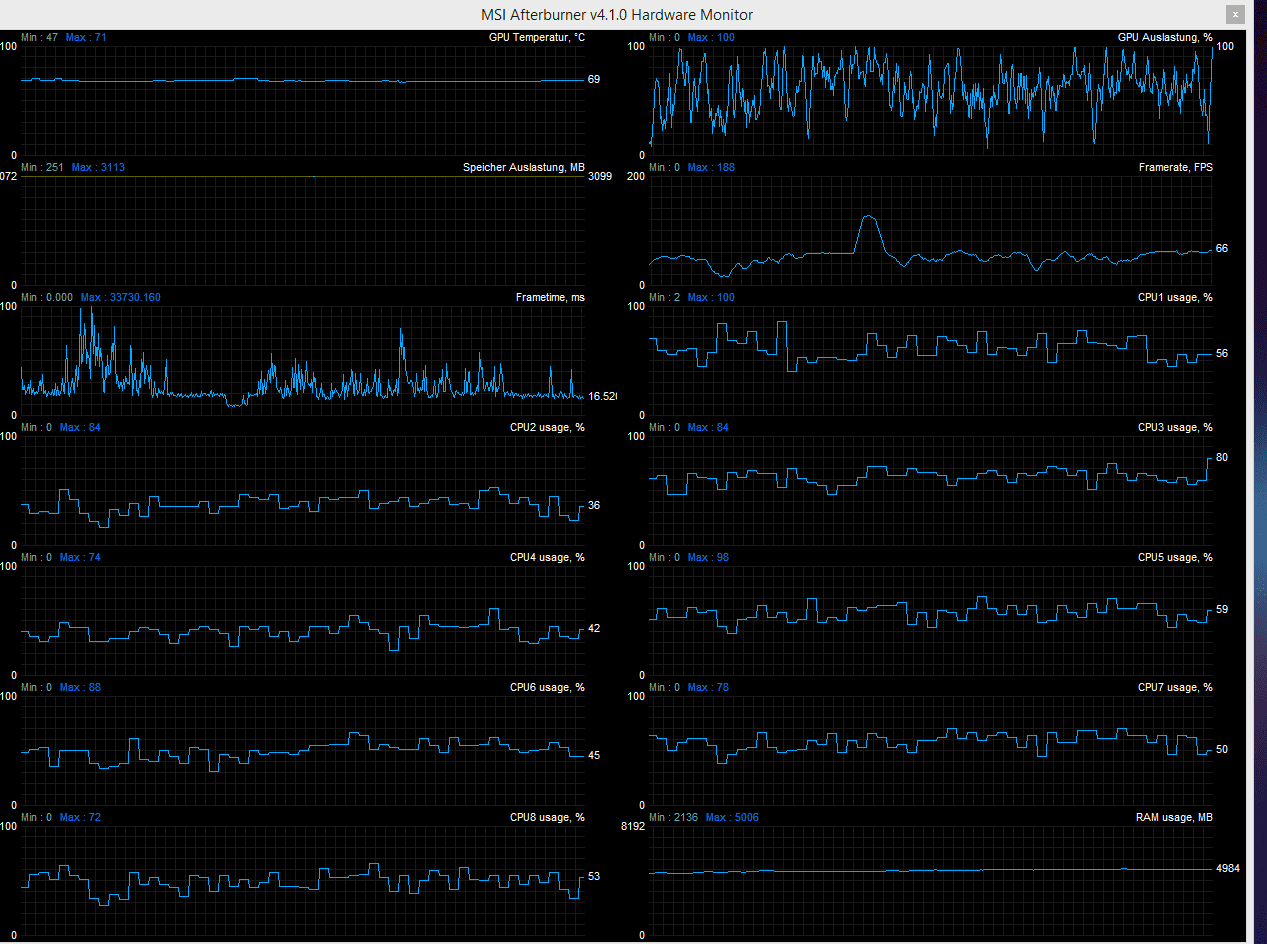Click the current CPU6 value 45
This screenshot has width=1267, height=944.
coord(594,755)
